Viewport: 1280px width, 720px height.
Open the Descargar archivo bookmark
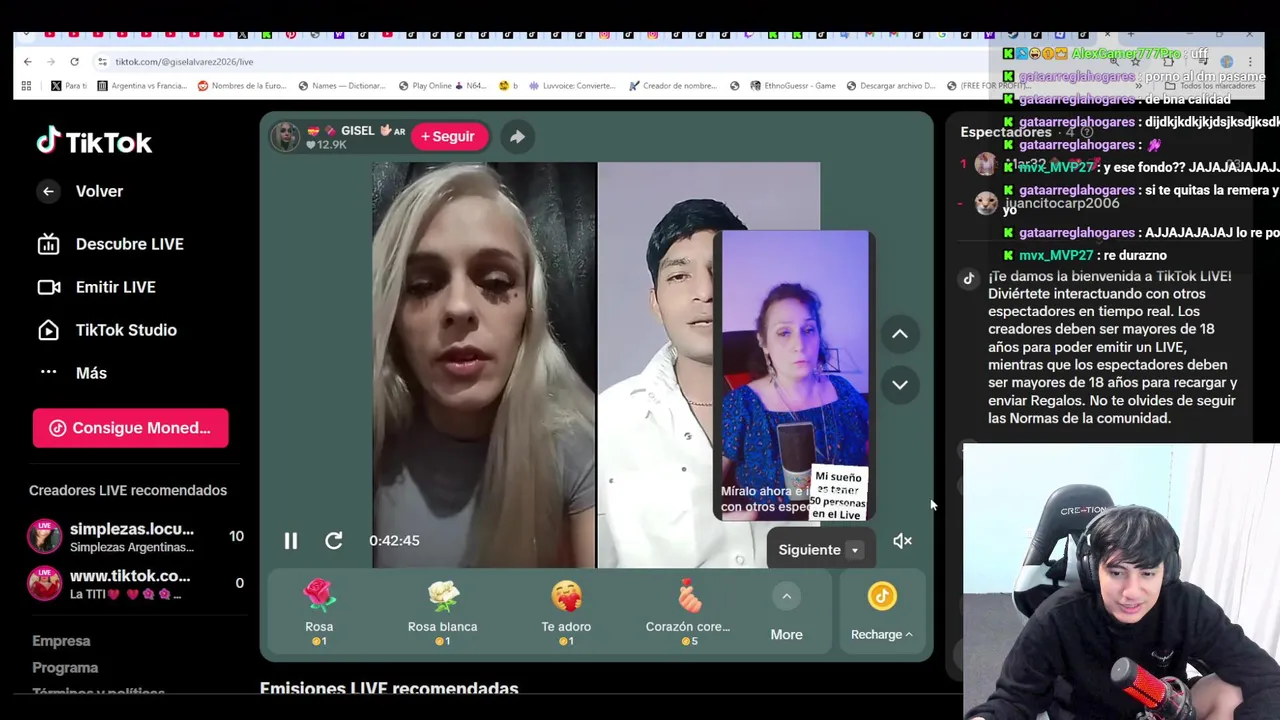coord(889,86)
